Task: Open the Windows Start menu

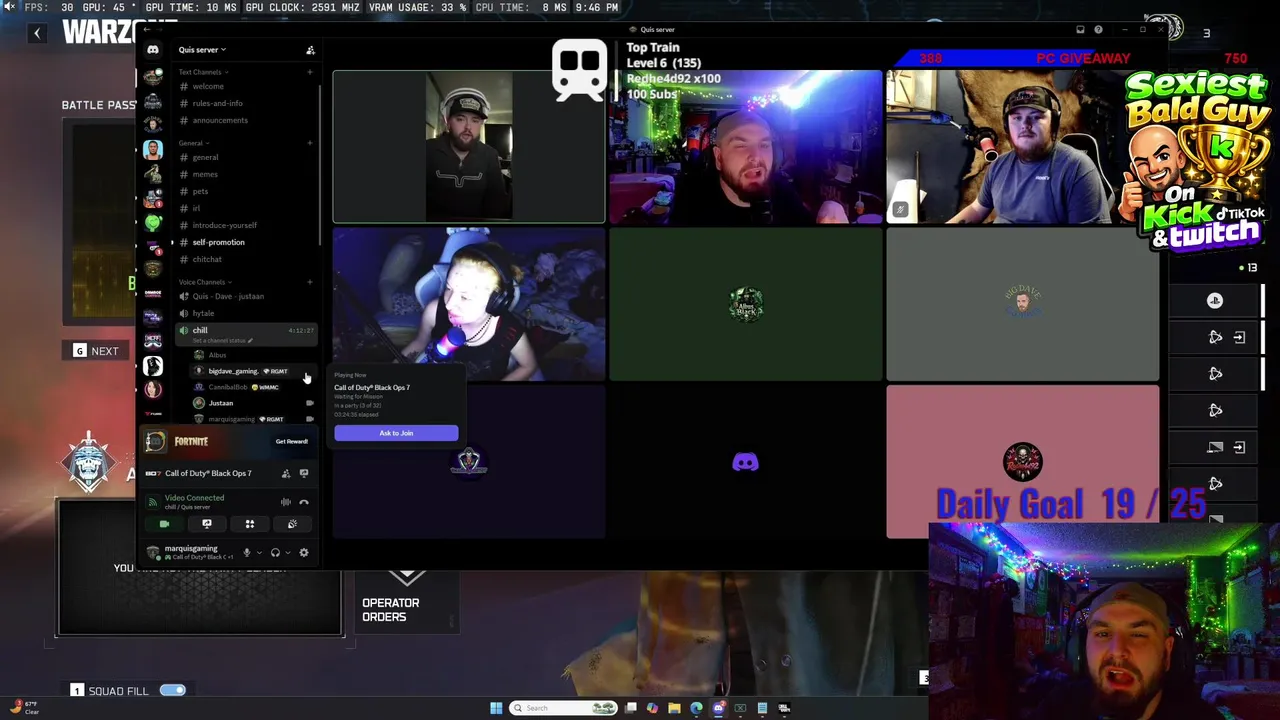Action: (x=496, y=708)
